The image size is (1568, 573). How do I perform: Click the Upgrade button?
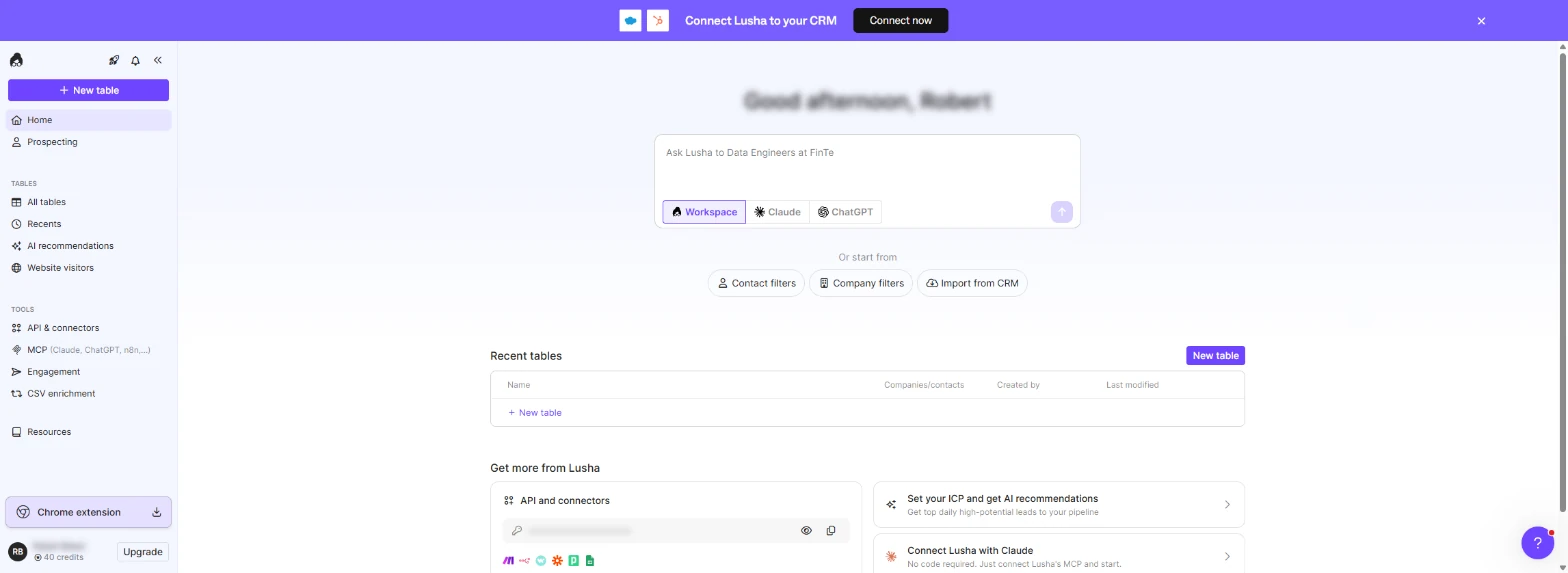point(143,552)
